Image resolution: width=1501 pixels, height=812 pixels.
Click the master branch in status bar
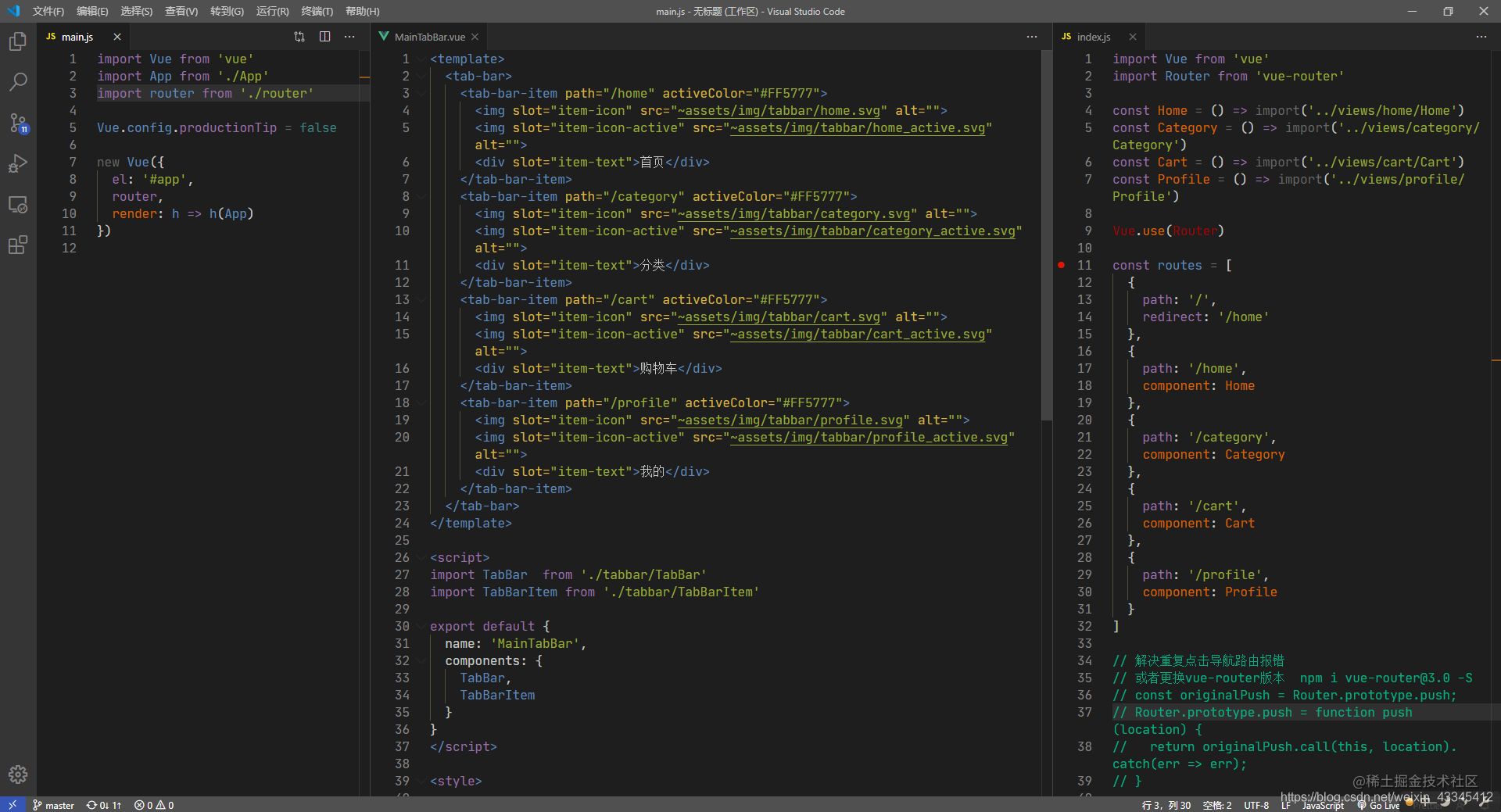pyautogui.click(x=54, y=805)
